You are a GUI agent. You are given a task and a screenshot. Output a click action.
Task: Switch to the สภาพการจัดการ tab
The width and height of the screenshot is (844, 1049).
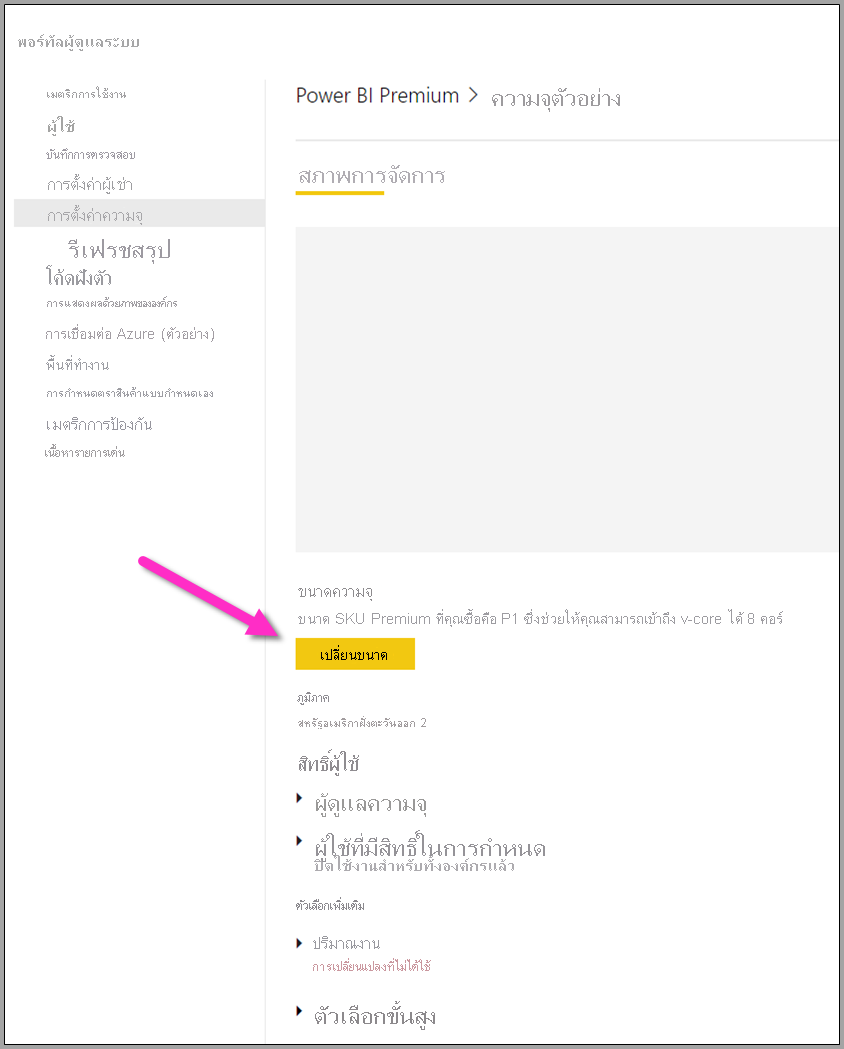tap(371, 177)
